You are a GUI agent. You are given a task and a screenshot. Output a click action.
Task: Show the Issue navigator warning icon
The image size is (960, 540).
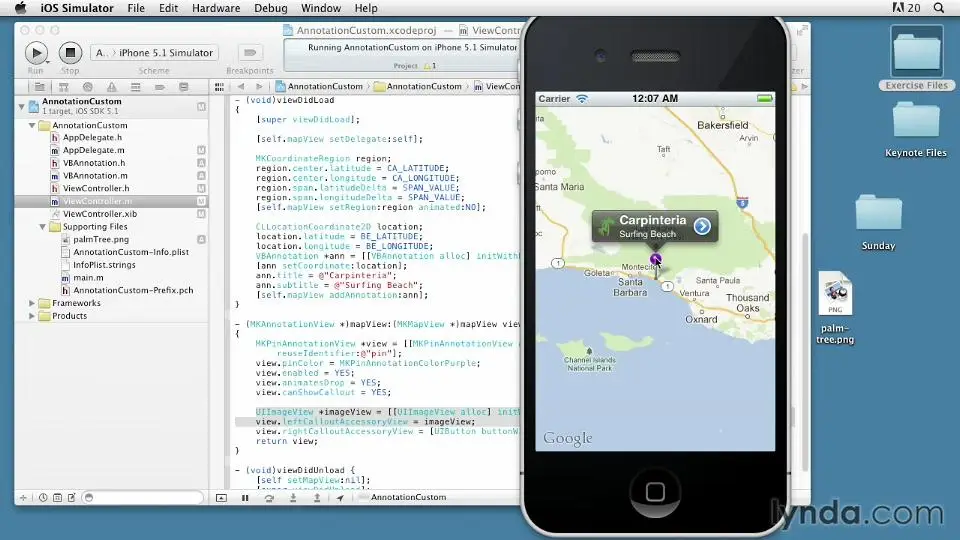pos(111,87)
